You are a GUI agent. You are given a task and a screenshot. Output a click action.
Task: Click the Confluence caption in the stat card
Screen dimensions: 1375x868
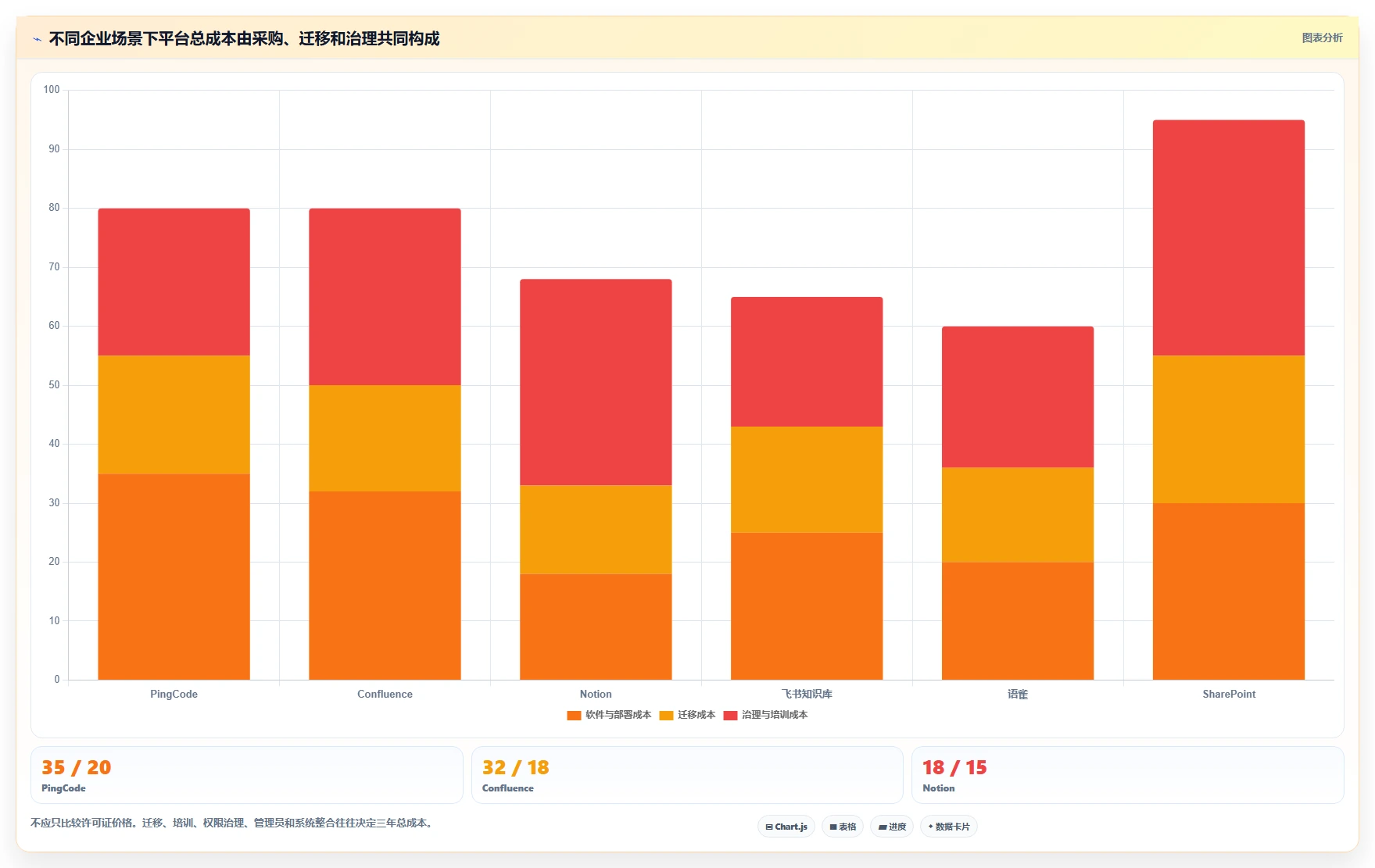pos(508,788)
